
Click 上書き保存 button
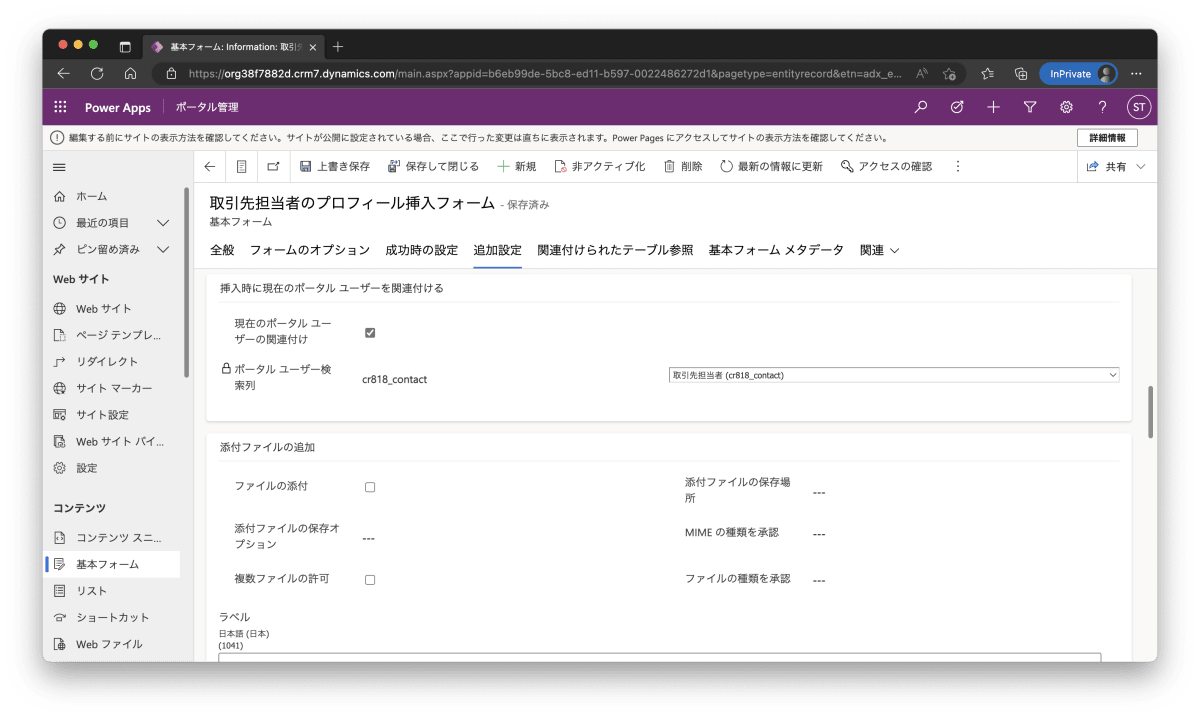click(334, 166)
